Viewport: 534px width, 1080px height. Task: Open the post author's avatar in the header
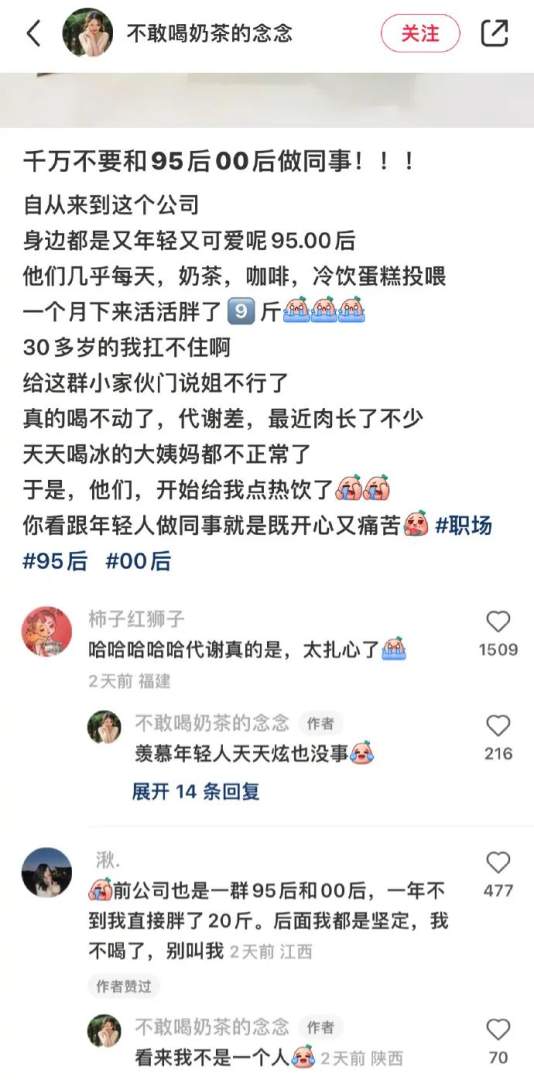88,32
